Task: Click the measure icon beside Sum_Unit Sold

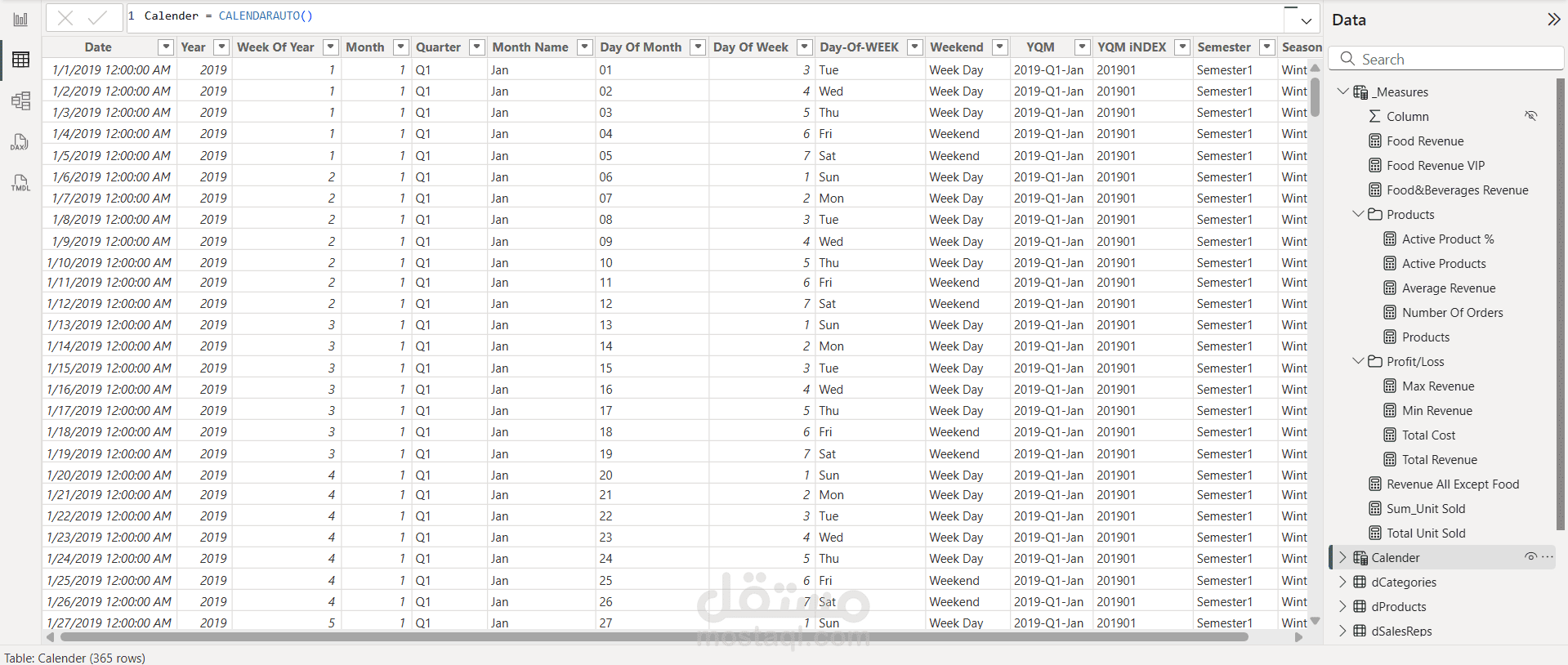Action: 1375,509
